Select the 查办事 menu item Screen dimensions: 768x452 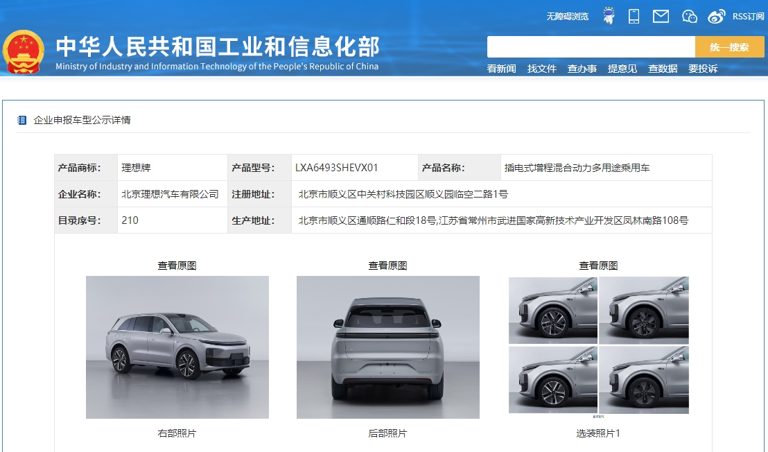click(x=582, y=69)
